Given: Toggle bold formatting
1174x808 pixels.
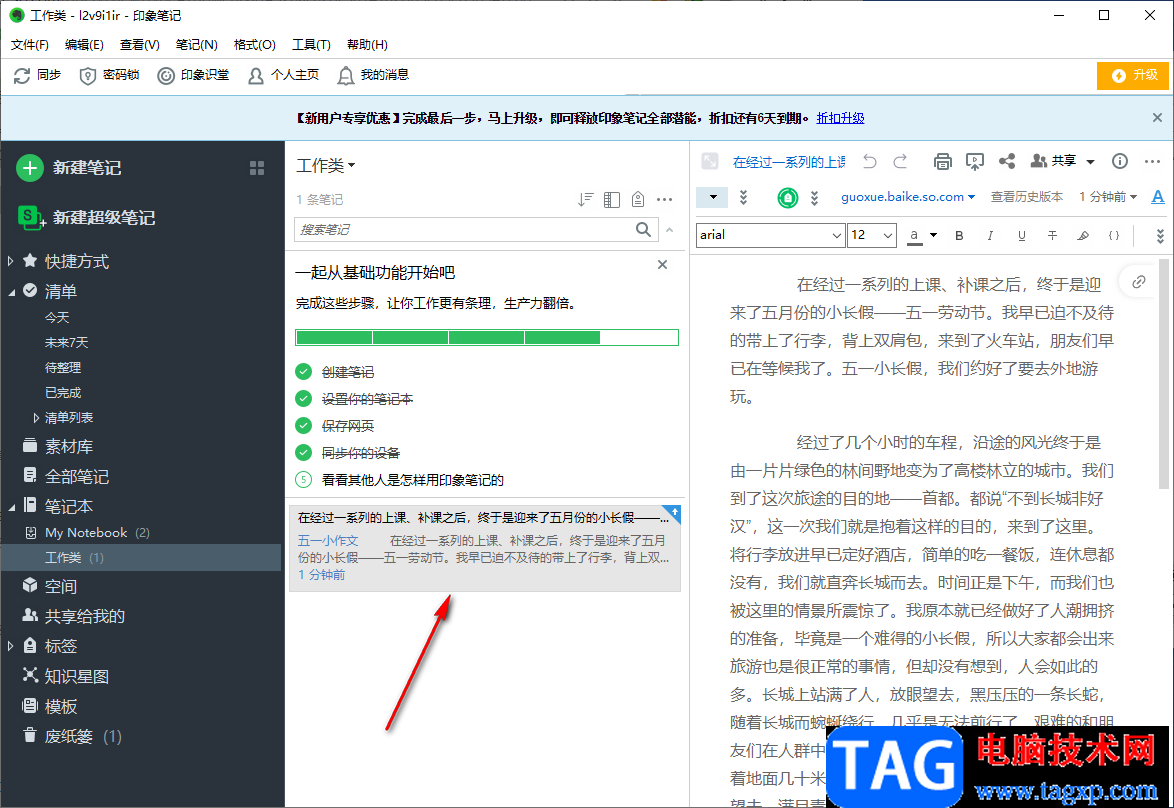Looking at the screenshot, I should pyautogui.click(x=959, y=235).
